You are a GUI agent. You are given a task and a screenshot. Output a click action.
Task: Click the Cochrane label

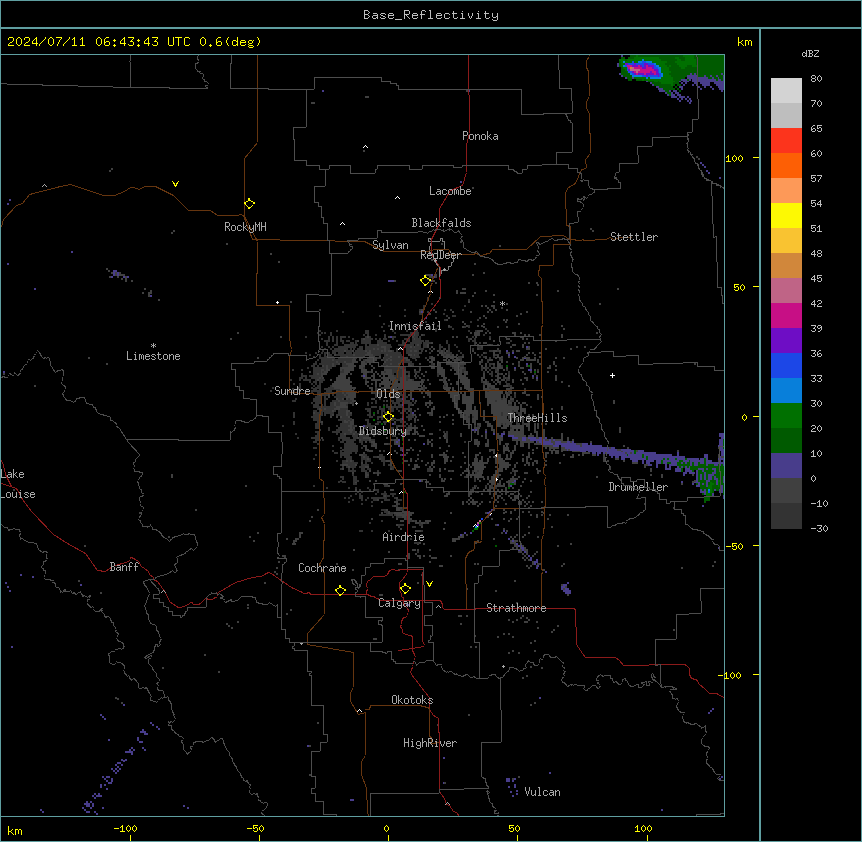point(322,568)
